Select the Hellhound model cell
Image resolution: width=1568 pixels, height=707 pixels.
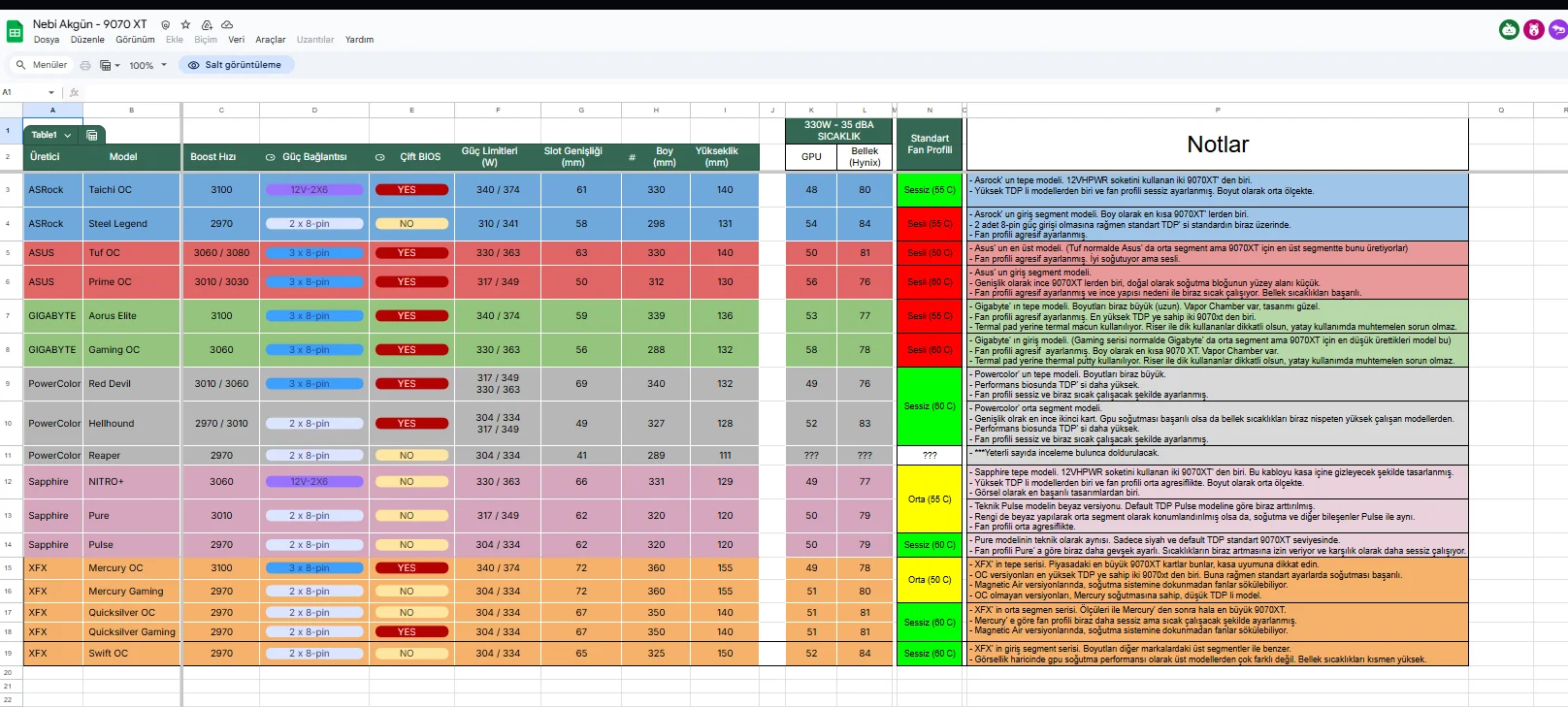(132, 424)
